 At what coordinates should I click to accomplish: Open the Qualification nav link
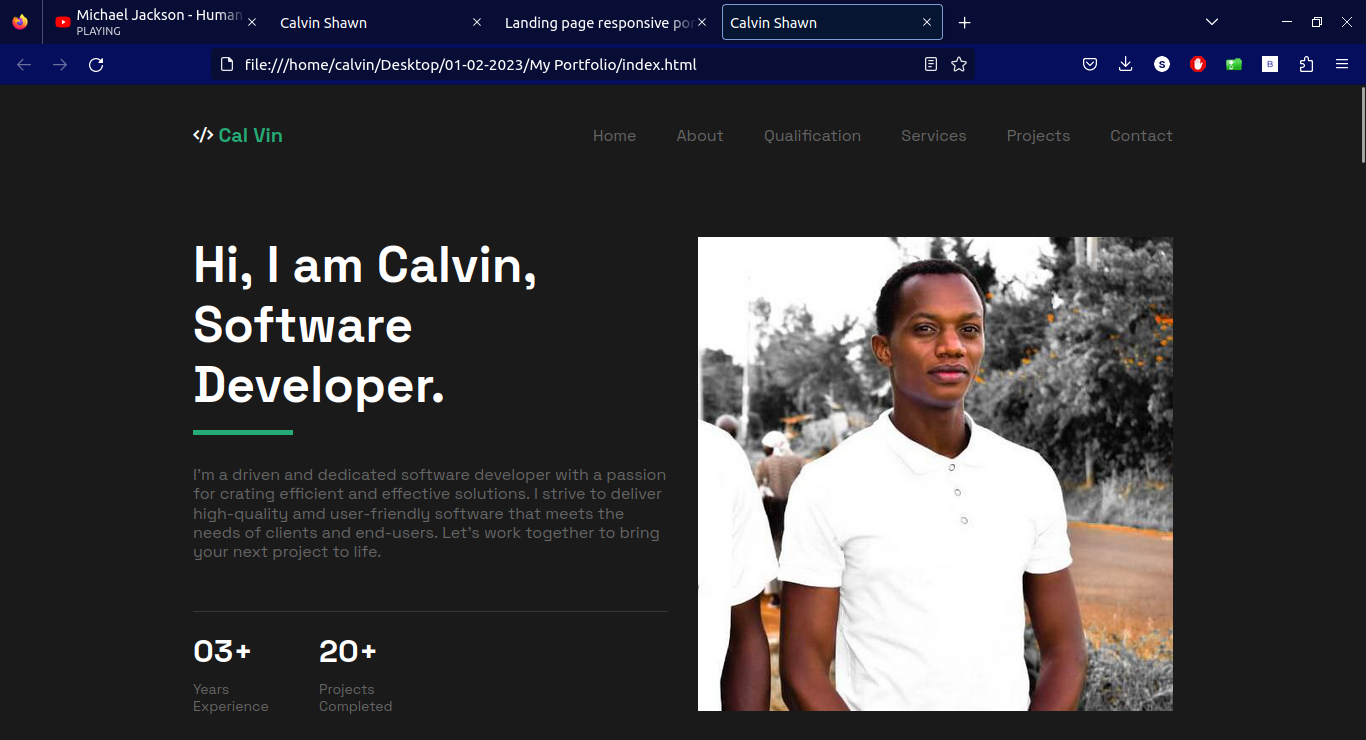tap(812, 135)
